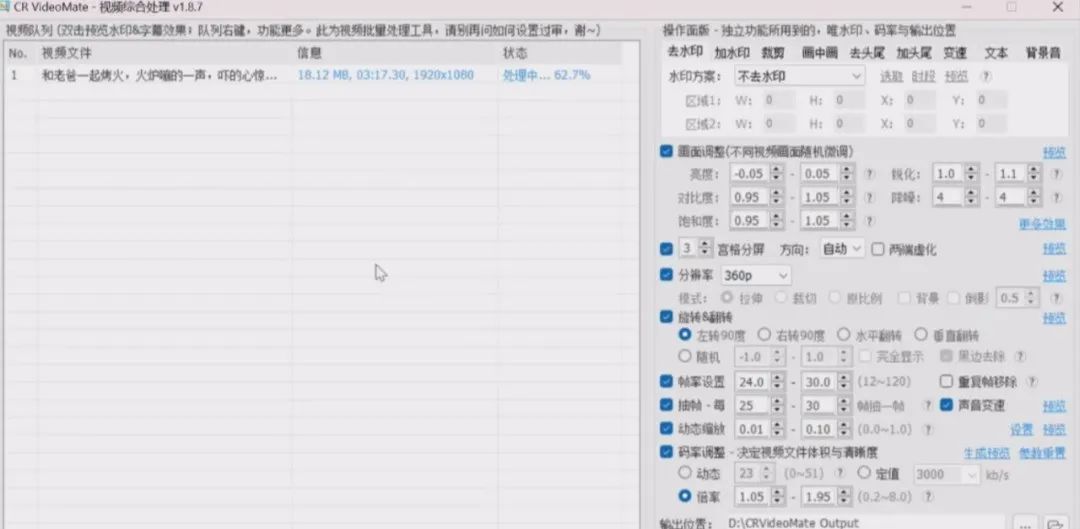The width and height of the screenshot is (1080, 529).
Task: Click the contrast minimum field 0.95
Action: 751,198
